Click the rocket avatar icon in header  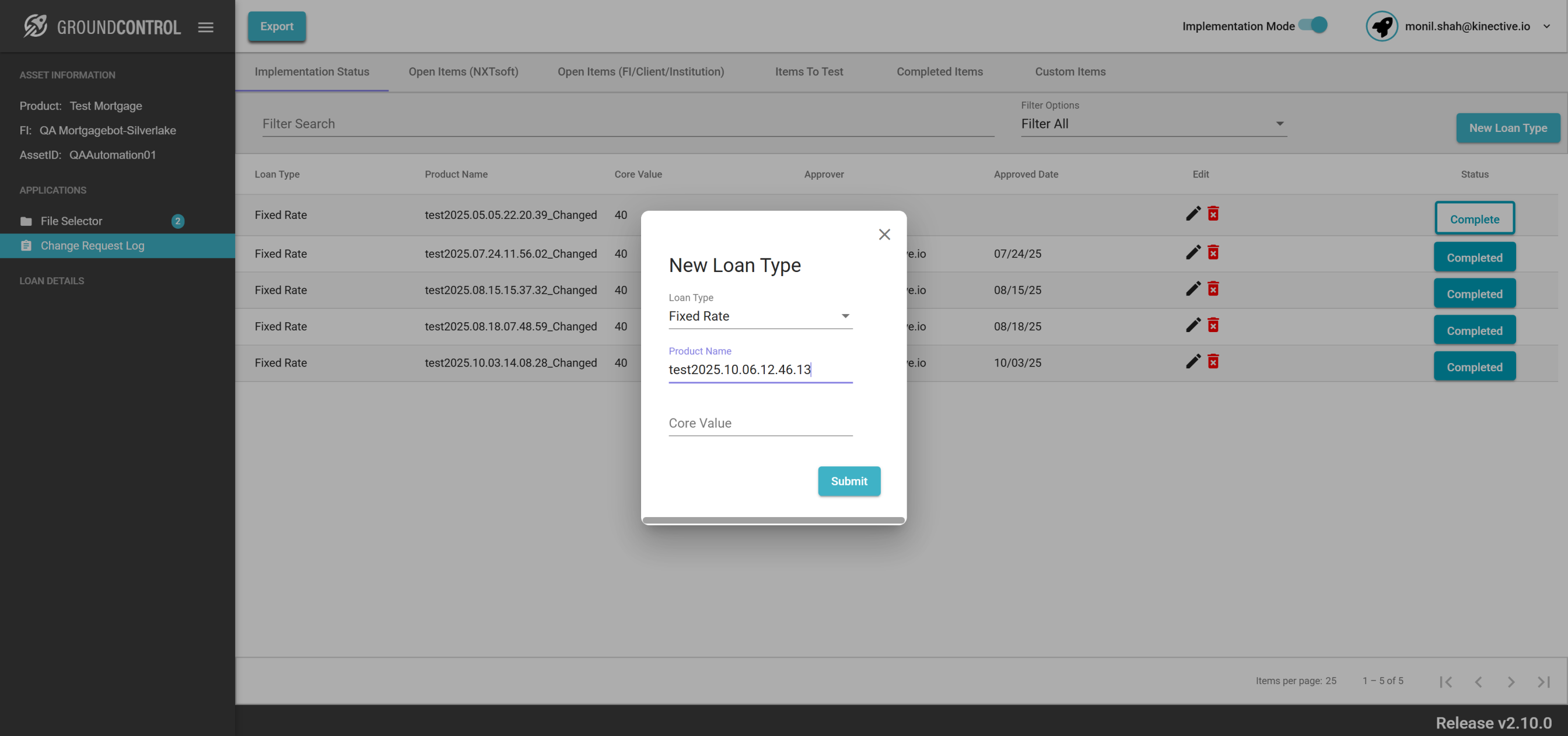[x=1382, y=26]
